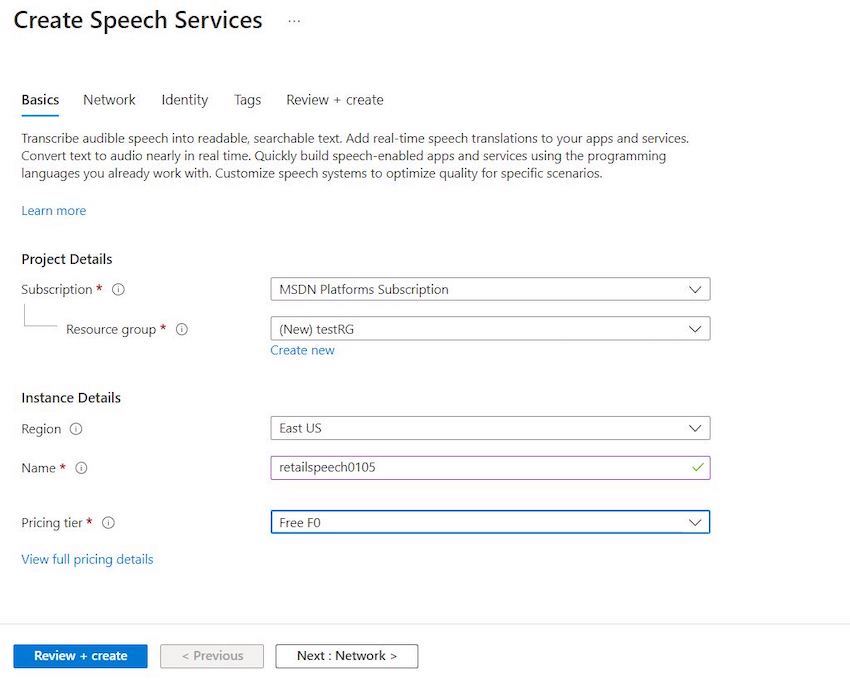The width and height of the screenshot is (850, 680).
Task: Select the Tags tab
Action: pyautogui.click(x=247, y=99)
